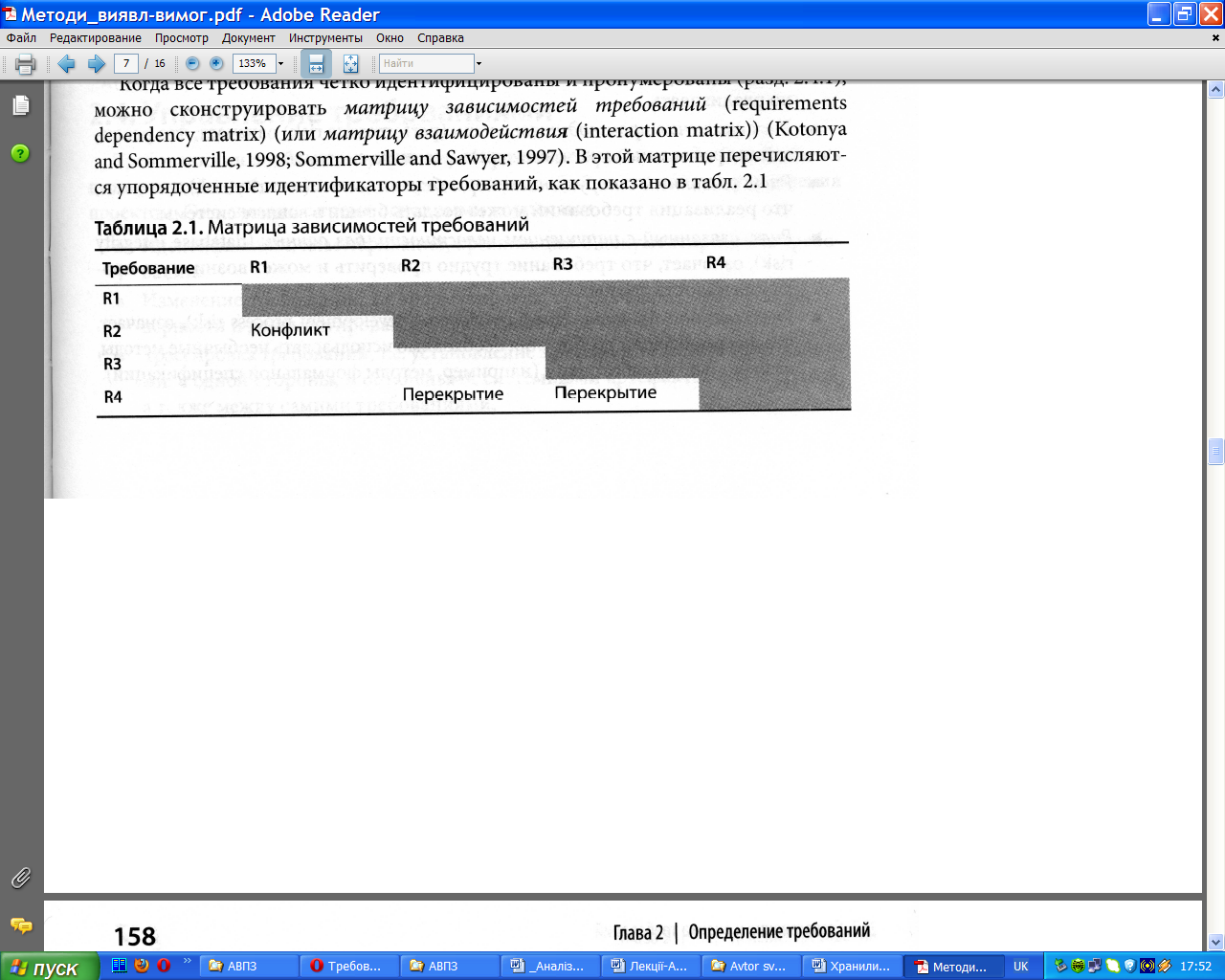Go to next page with right arrow
1225x980 pixels.
pyautogui.click(x=97, y=64)
